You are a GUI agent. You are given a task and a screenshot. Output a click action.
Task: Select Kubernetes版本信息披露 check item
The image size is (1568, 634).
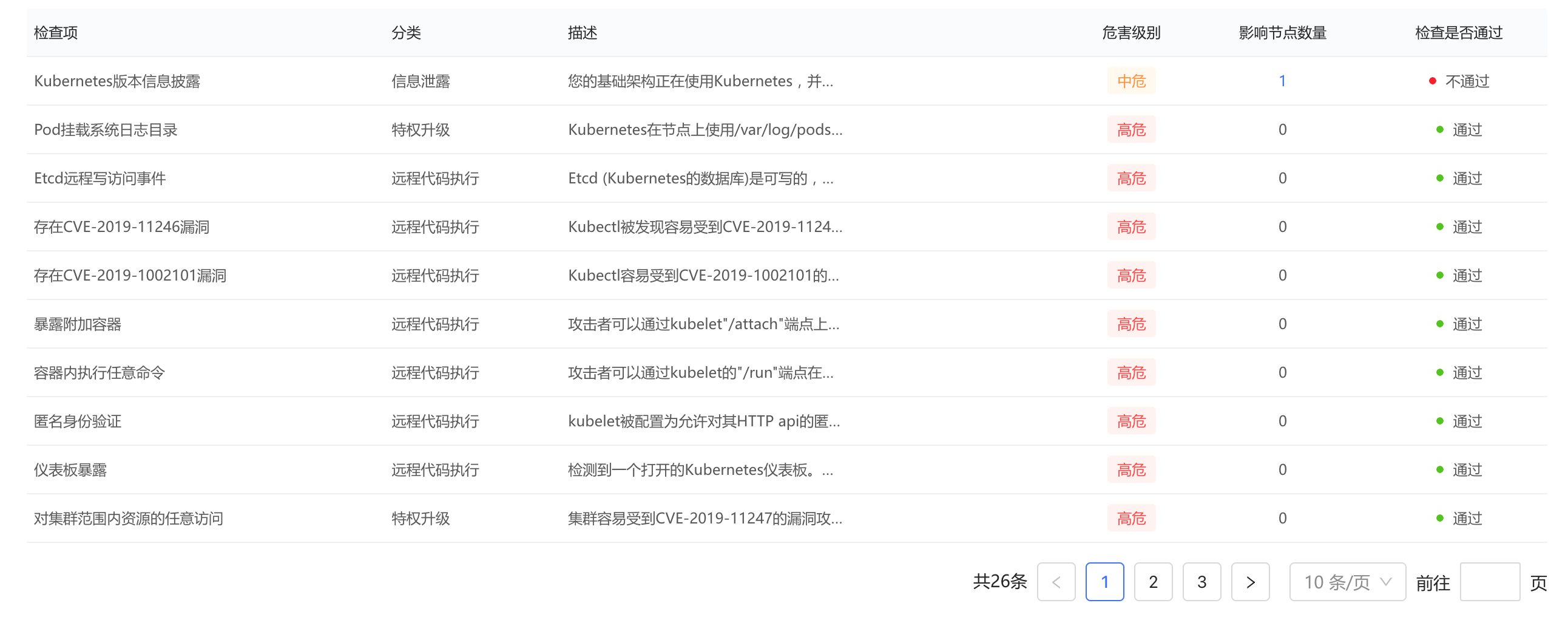(x=117, y=81)
